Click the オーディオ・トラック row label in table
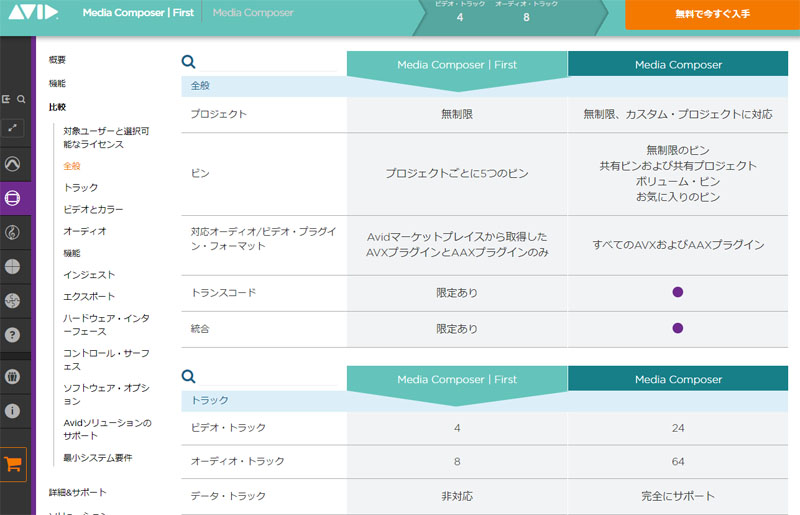Screen dimensions: 800x515 (x=237, y=461)
